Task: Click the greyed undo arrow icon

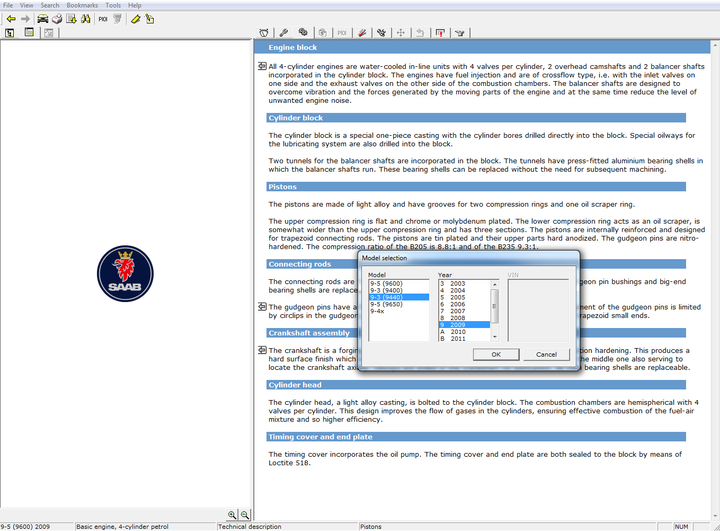Action: click(420, 33)
